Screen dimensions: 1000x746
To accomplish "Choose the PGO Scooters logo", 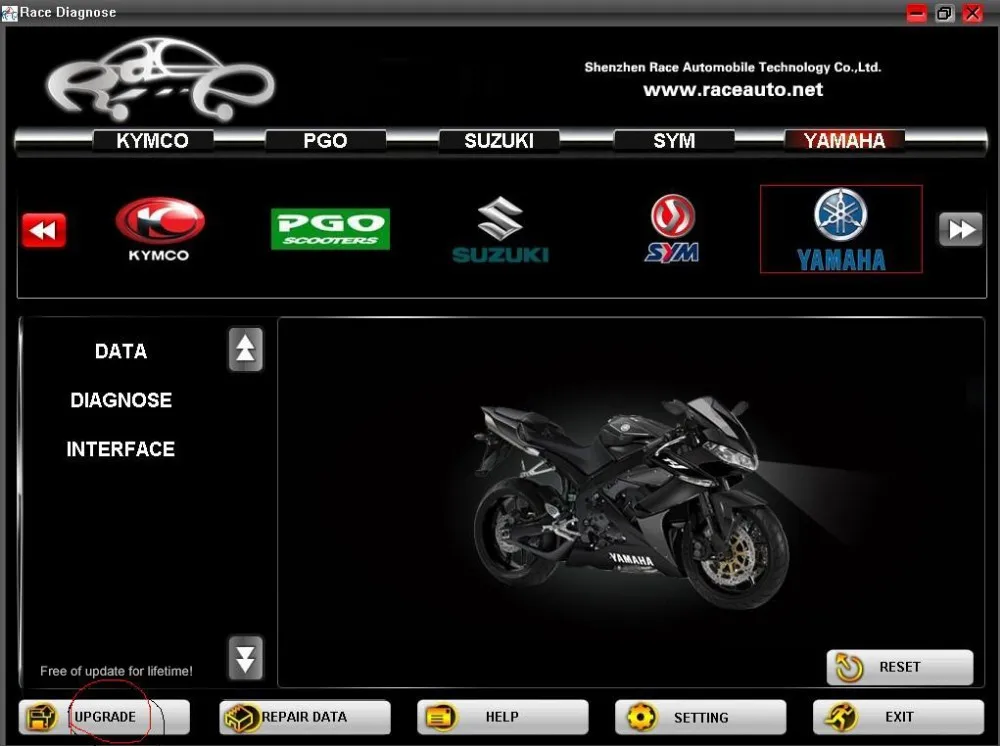I will (330, 229).
